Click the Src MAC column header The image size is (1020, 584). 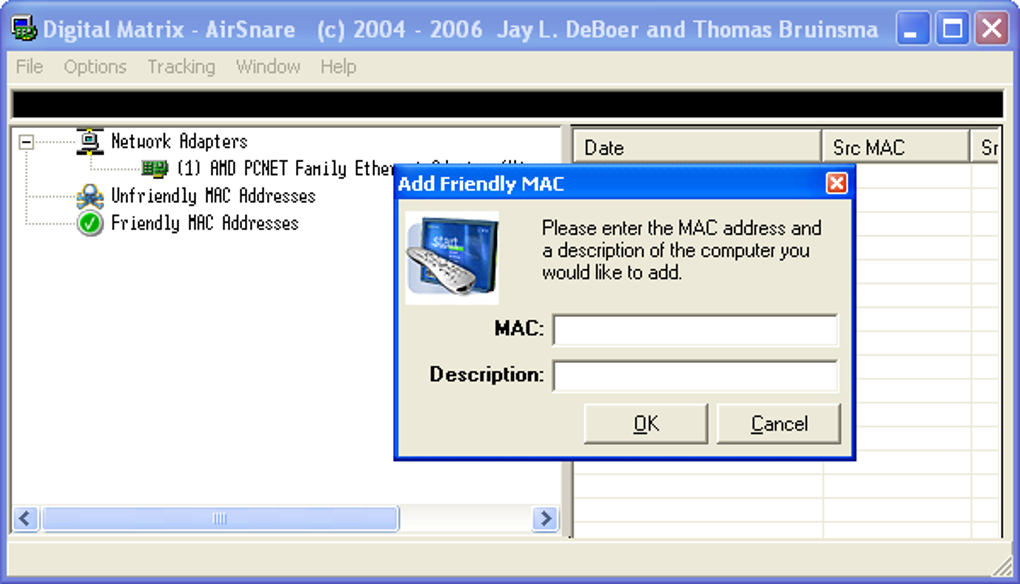tap(896, 148)
